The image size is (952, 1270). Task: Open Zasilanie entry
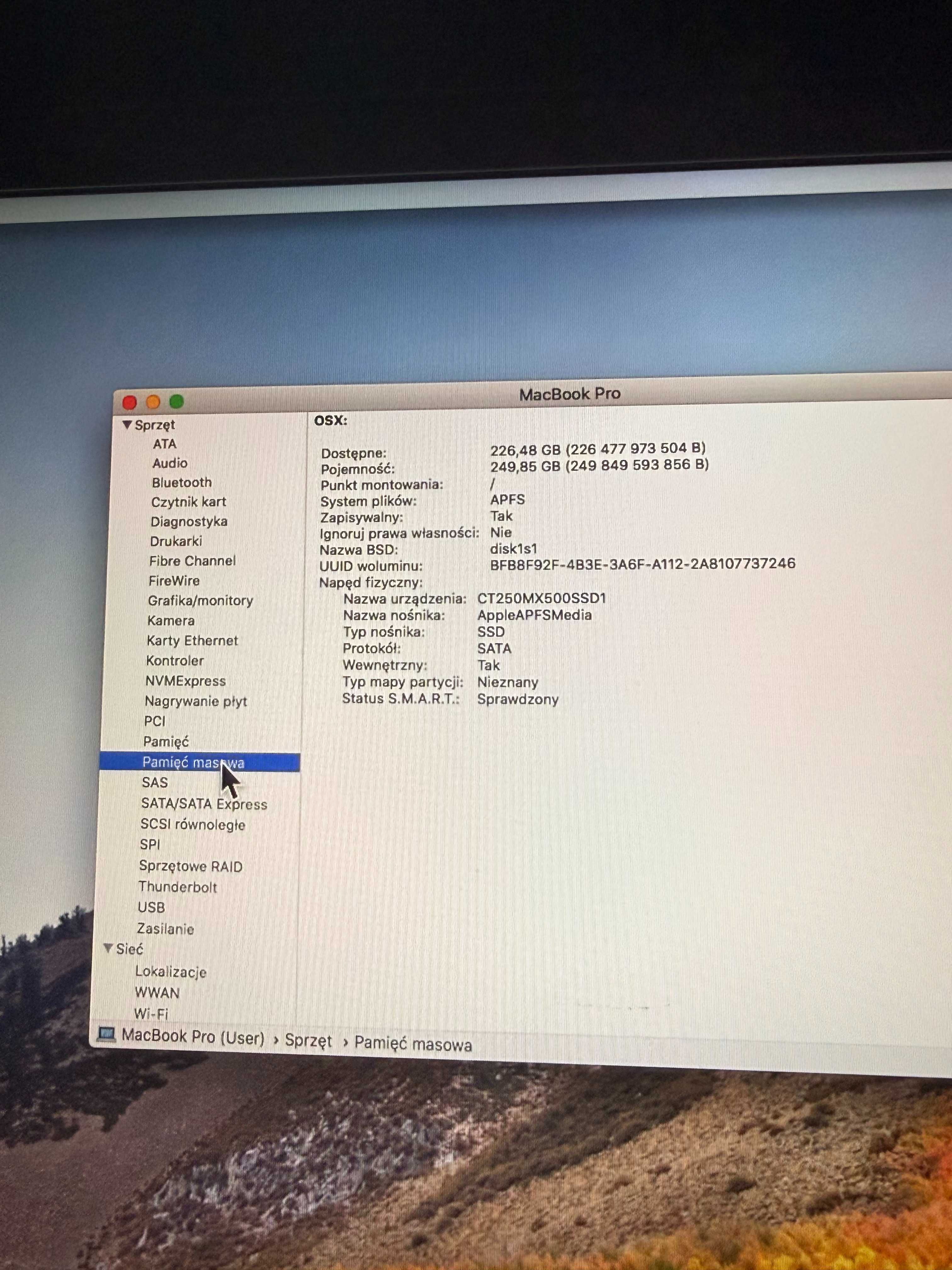[165, 929]
